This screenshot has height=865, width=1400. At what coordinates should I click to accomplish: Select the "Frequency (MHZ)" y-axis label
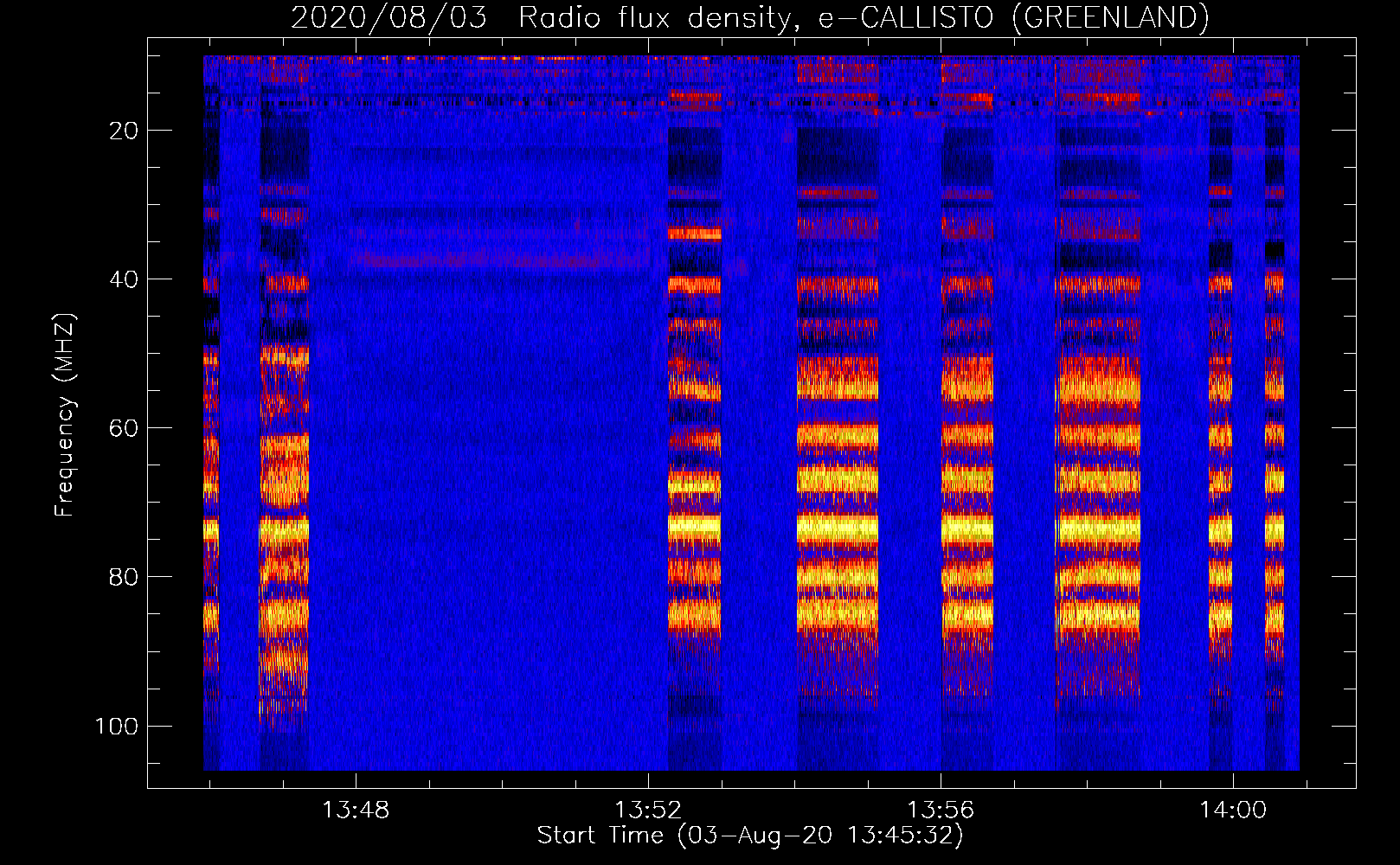pyautogui.click(x=65, y=414)
